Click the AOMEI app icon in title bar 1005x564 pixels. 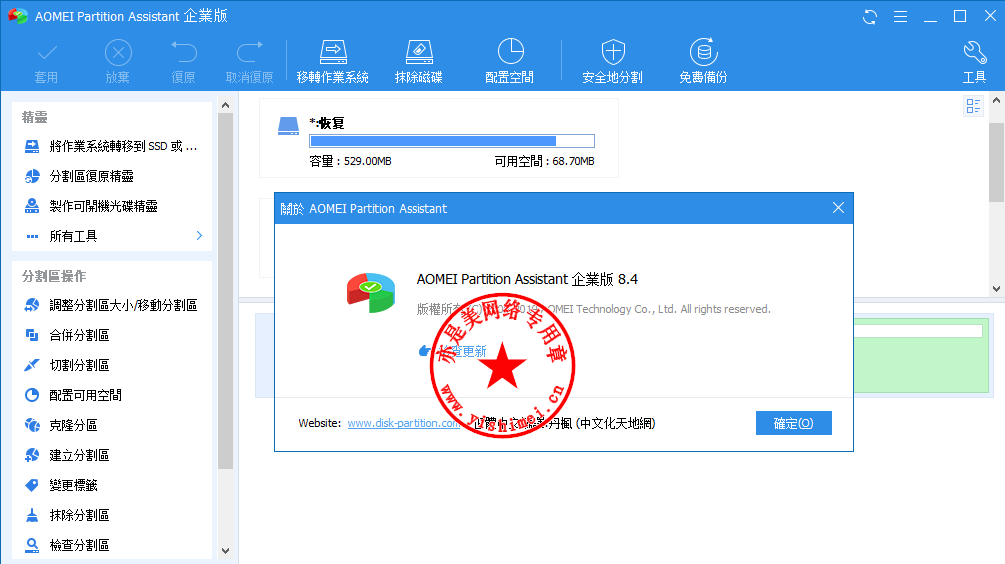[x=18, y=16]
